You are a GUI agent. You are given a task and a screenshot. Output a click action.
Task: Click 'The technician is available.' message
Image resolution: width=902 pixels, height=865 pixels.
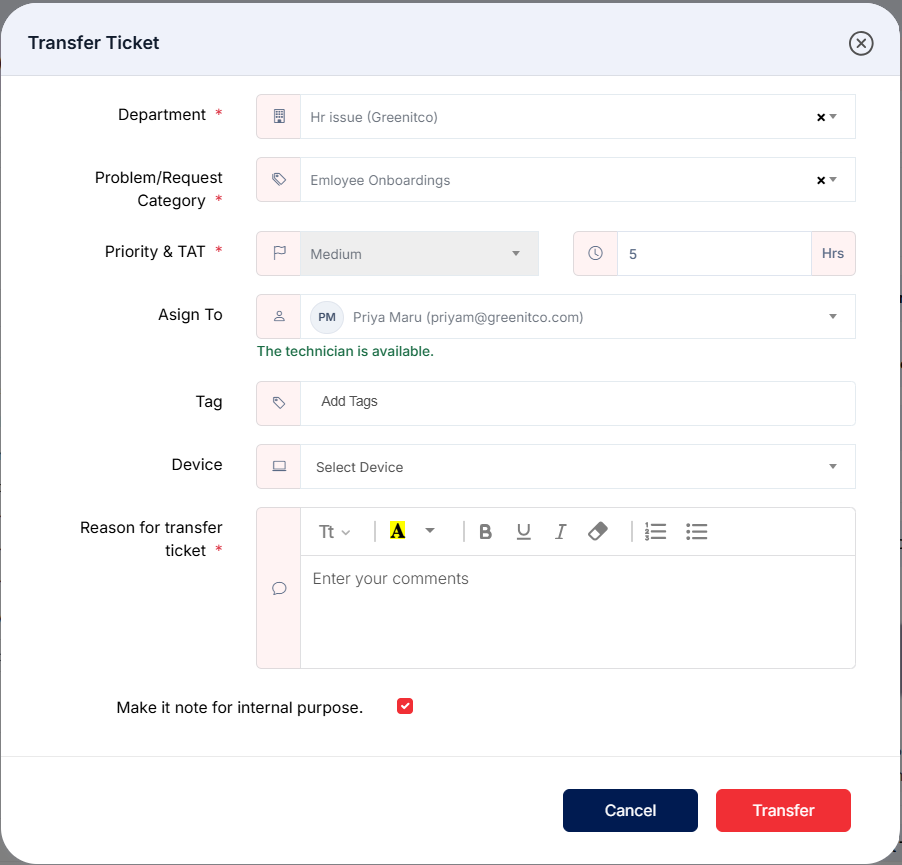point(345,351)
